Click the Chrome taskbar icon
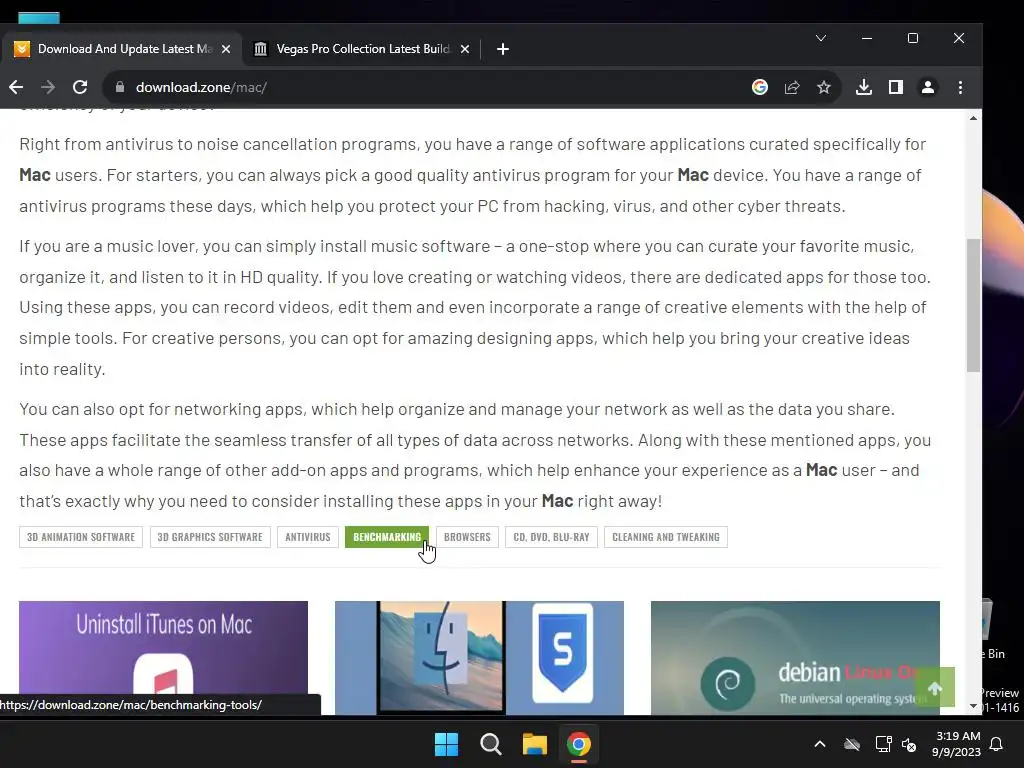The width and height of the screenshot is (1024, 768). (x=579, y=744)
